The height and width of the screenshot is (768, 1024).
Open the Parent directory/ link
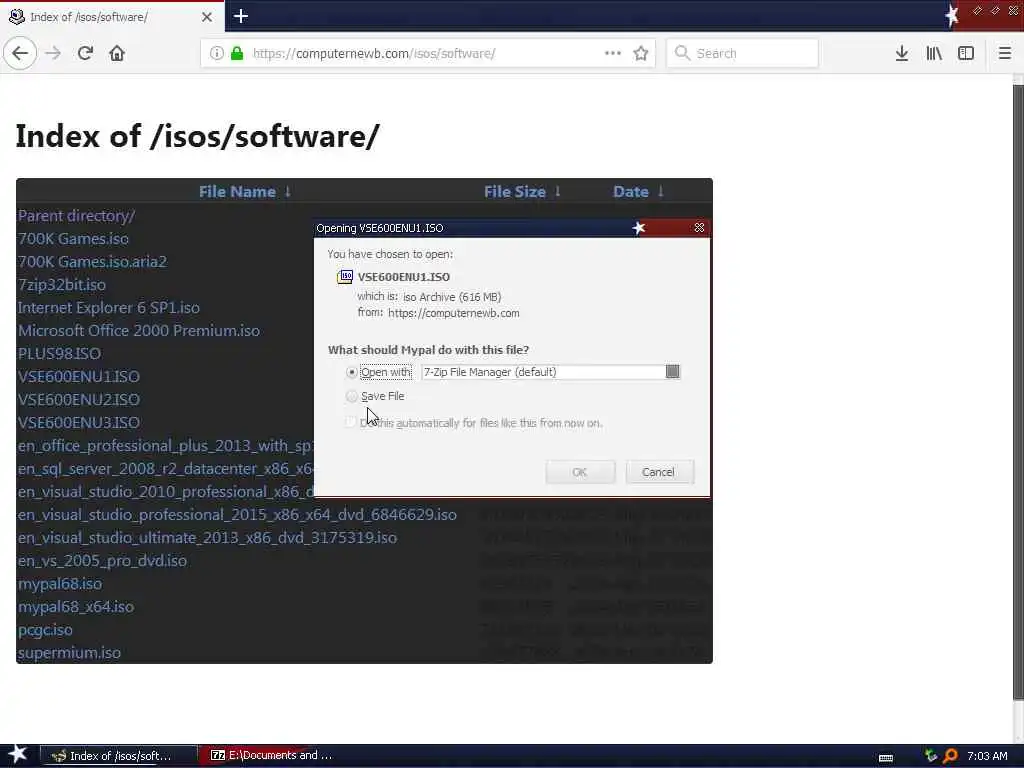coord(76,216)
